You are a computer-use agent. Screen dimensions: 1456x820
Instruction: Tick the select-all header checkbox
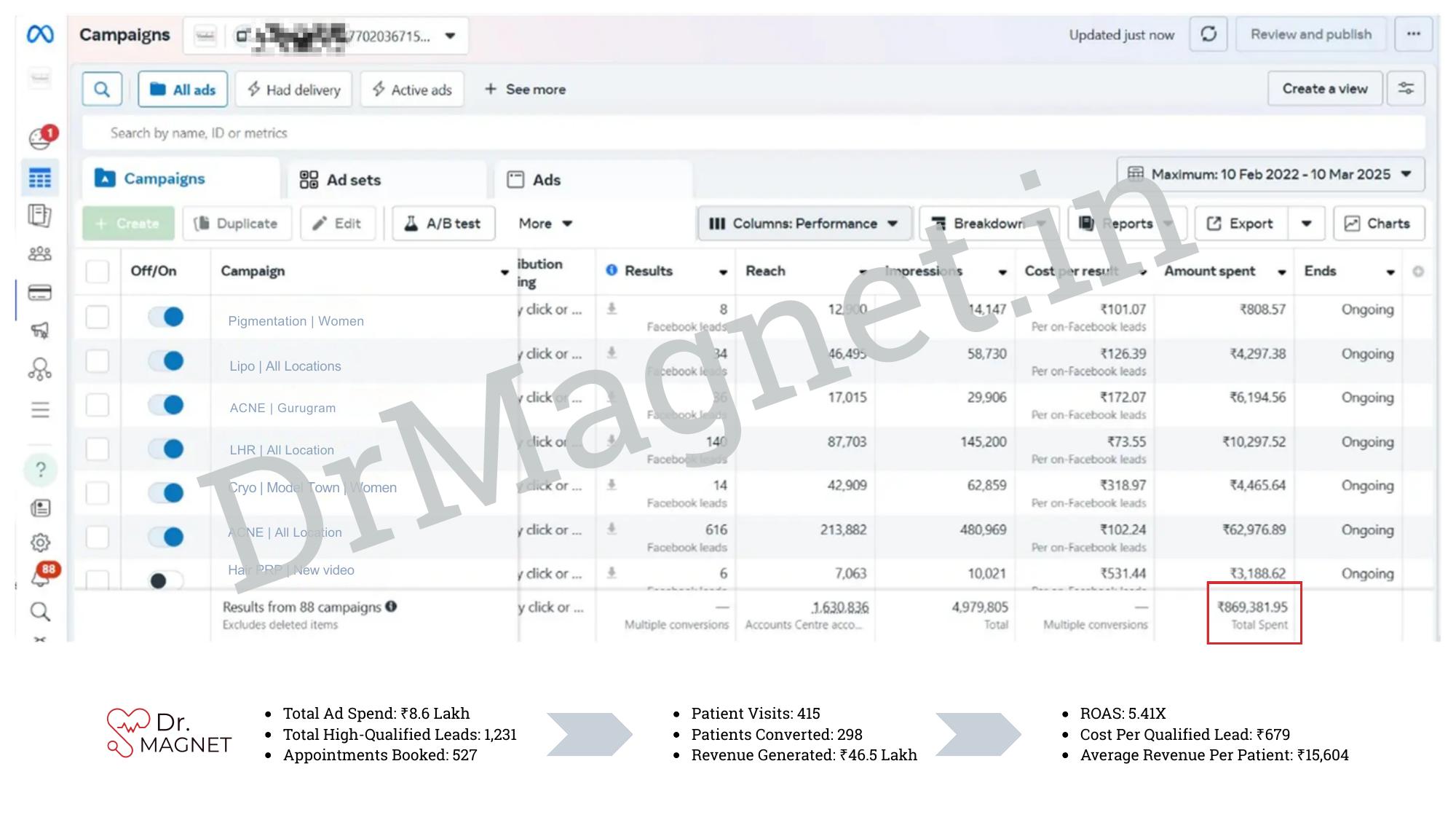click(98, 271)
